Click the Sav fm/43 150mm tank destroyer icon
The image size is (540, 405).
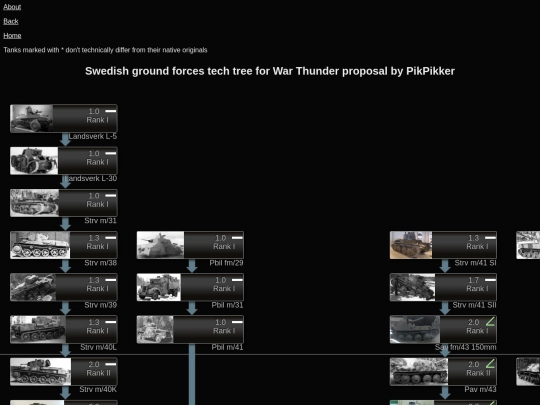click(x=490, y=322)
